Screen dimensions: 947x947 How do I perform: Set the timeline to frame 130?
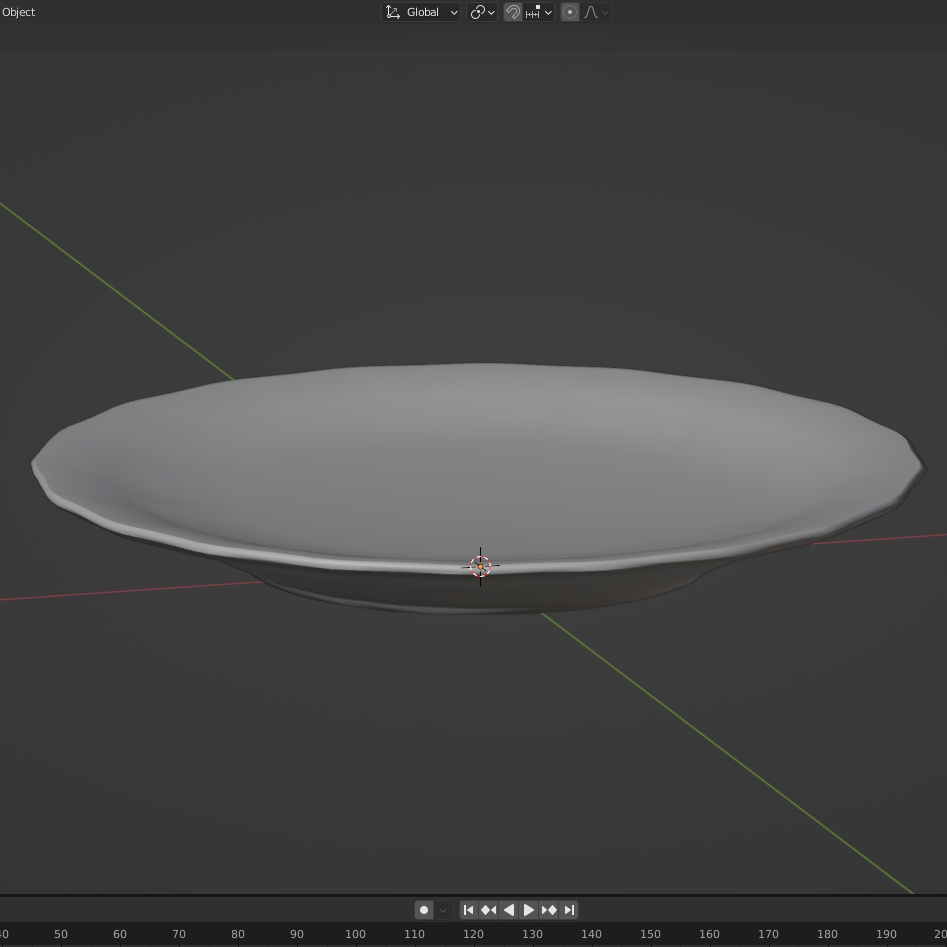click(532, 934)
